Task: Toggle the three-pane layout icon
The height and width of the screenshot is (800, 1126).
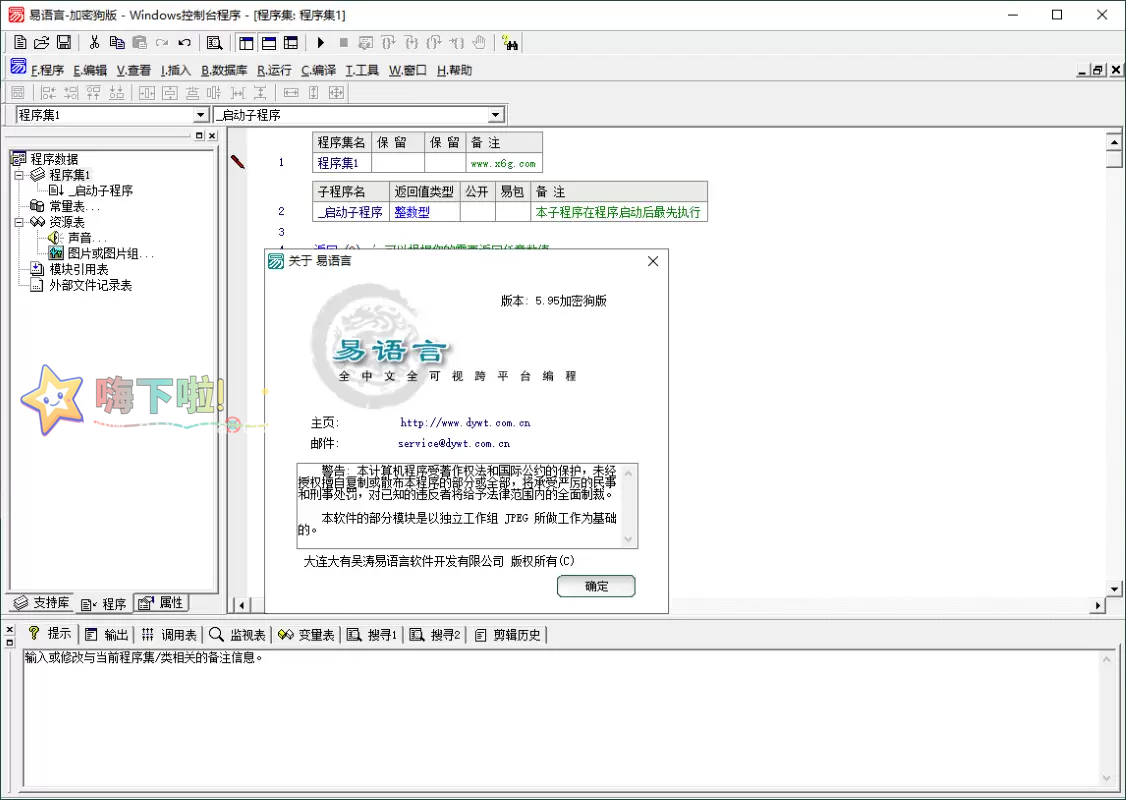Action: tap(290, 42)
